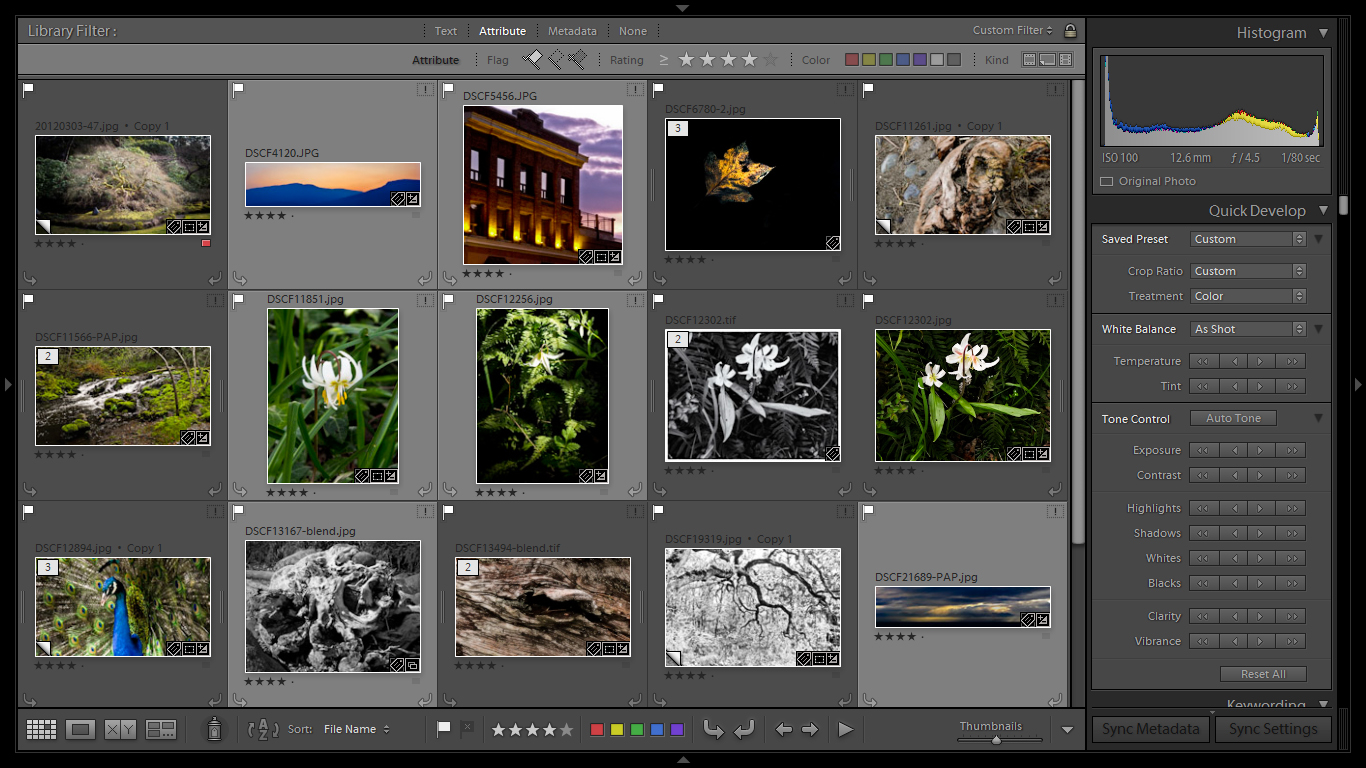This screenshot has height=768, width=1366.
Task: Click the Auto Tone button
Action: (1233, 418)
